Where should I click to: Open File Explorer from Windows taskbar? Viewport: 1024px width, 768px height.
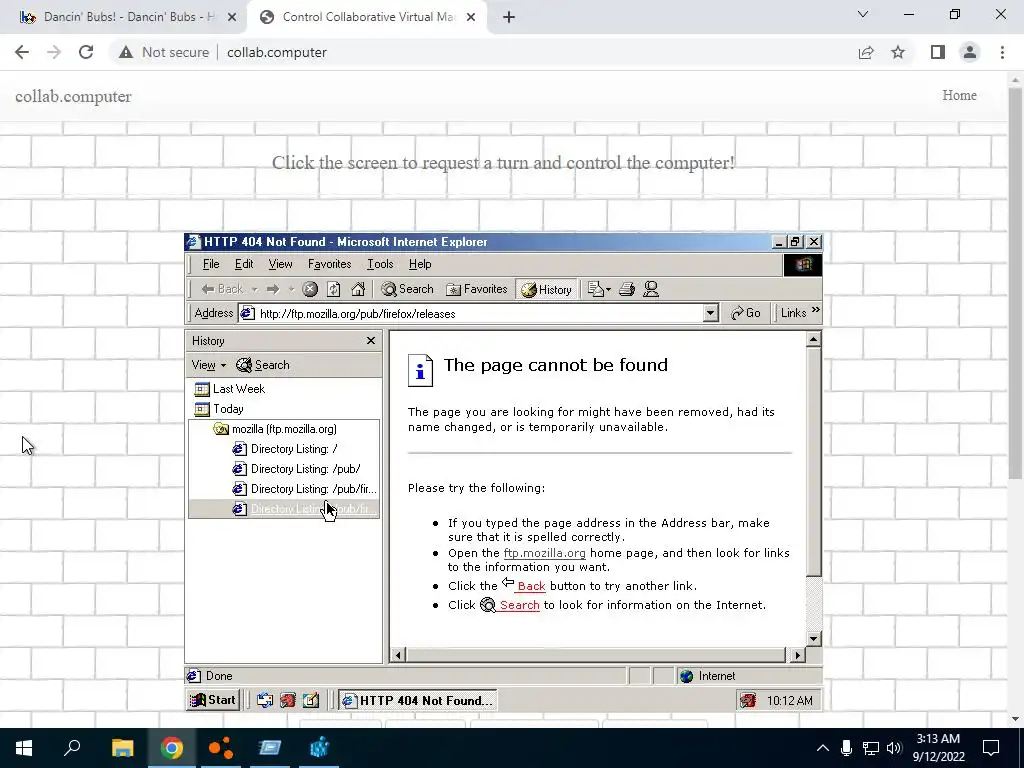click(122, 748)
